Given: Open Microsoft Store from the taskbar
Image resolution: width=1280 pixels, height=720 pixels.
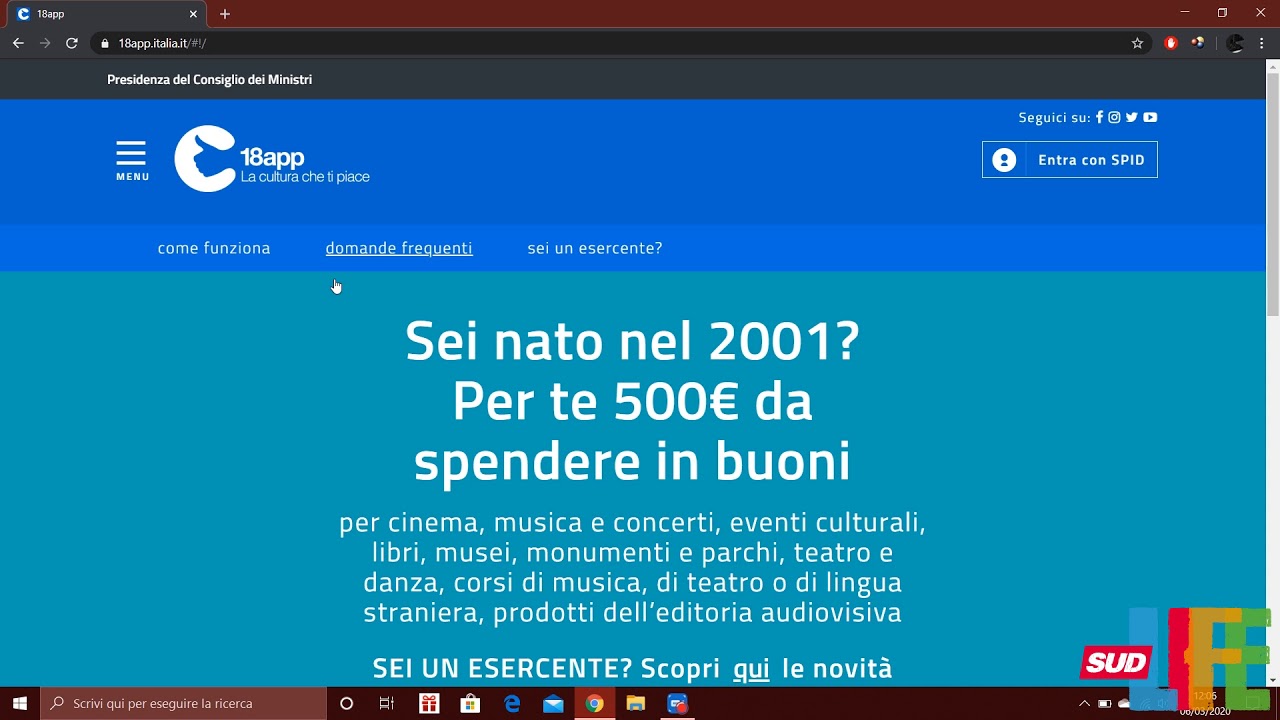Looking at the screenshot, I should [x=470, y=704].
